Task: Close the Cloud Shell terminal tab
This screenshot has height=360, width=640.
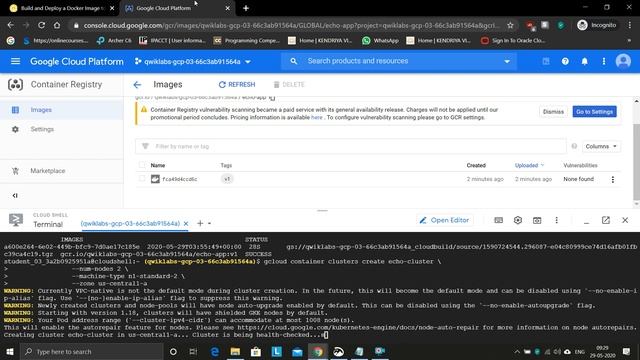Action: click(x=186, y=224)
